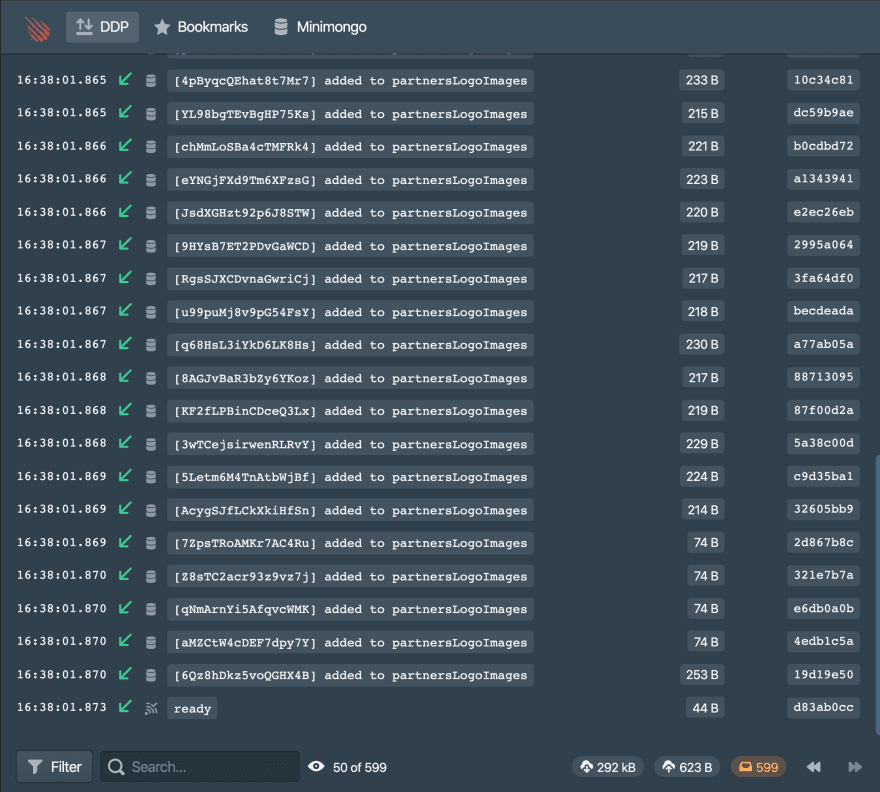
Task: Click the Meteor DevTools logo
Action: (38, 28)
